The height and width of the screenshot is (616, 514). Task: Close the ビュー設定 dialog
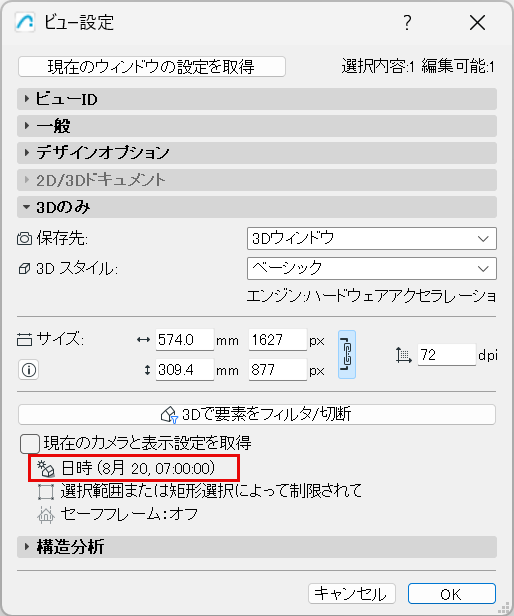(x=477, y=22)
